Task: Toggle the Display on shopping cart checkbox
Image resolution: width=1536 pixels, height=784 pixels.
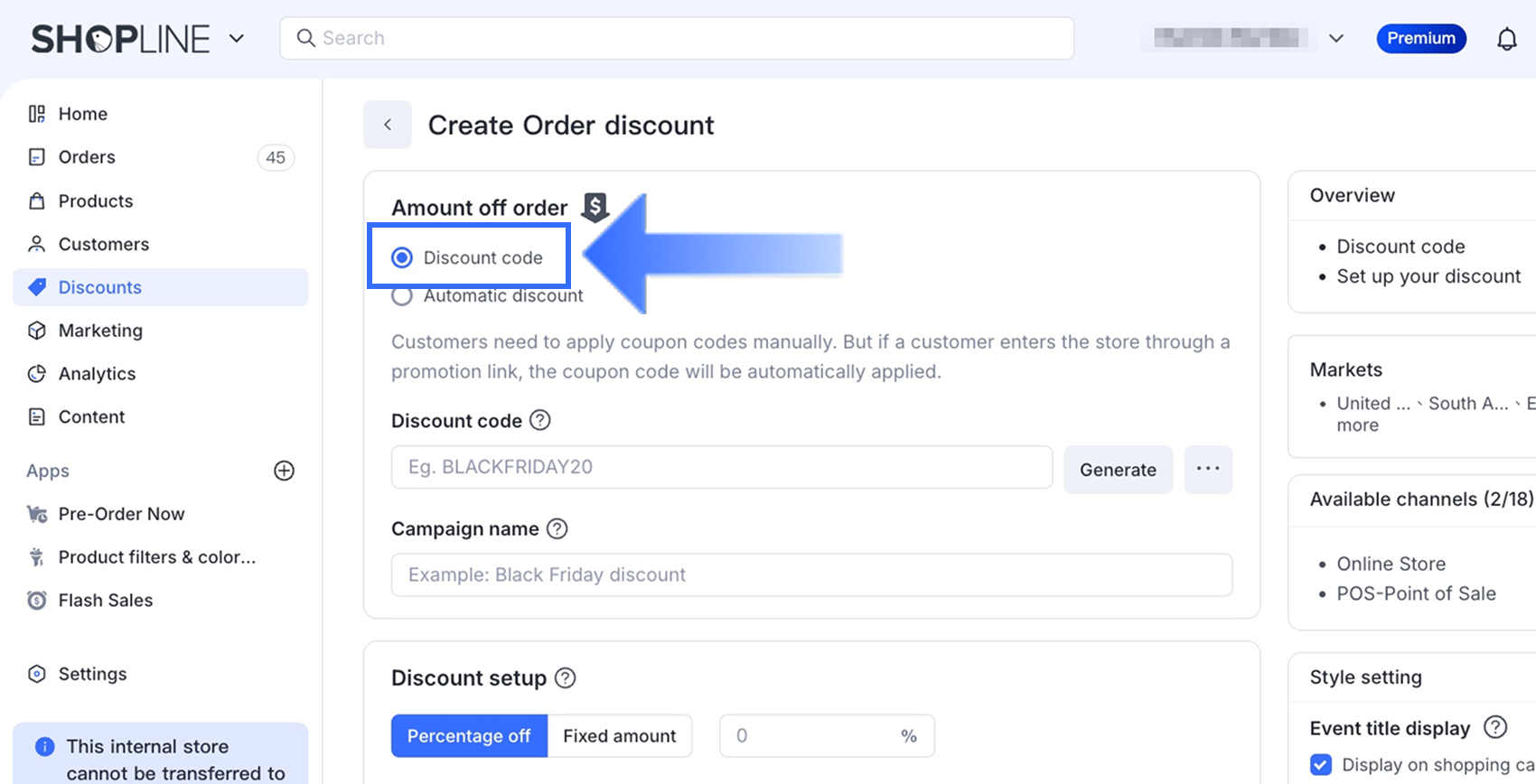Action: 1321,765
